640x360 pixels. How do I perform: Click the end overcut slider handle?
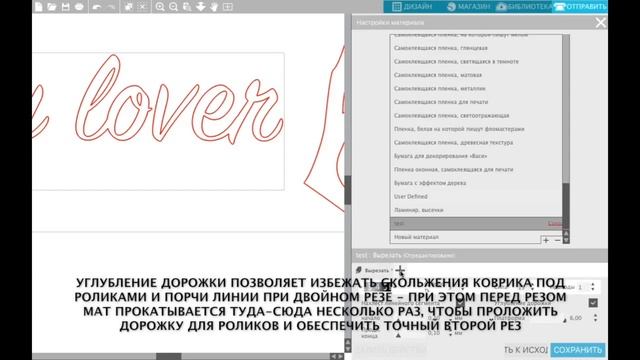point(398,336)
